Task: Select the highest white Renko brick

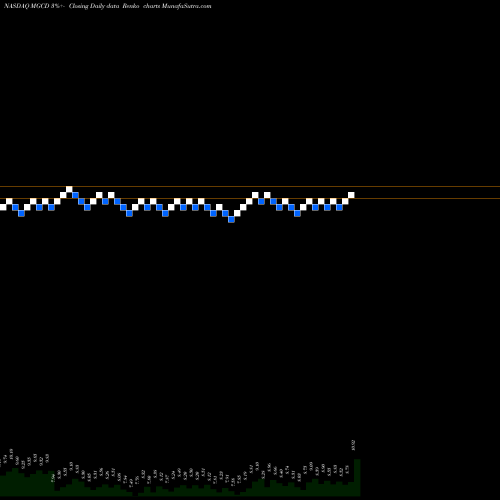Action: (69, 189)
